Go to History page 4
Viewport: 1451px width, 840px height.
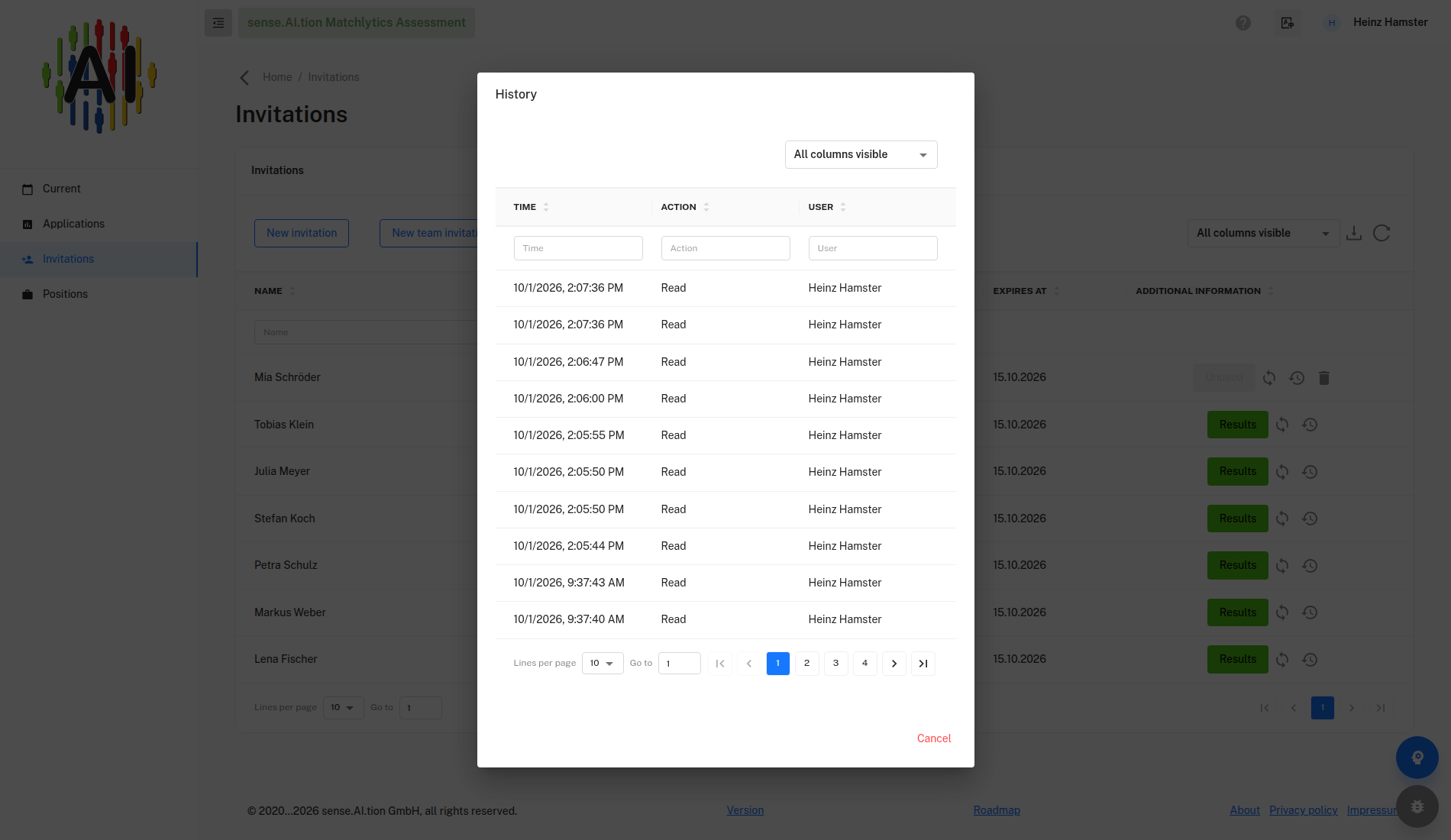865,664
